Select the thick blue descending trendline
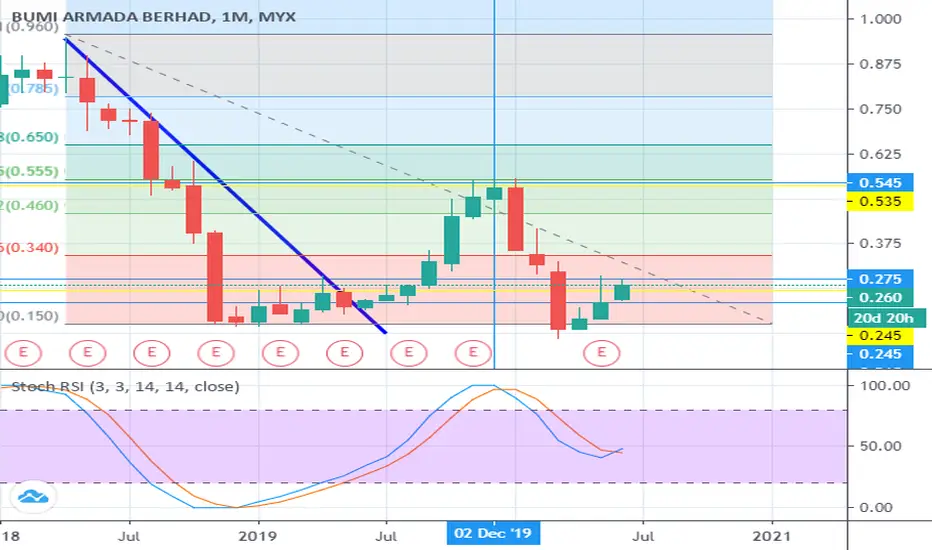Screen dimensions: 932x550 click(226, 186)
